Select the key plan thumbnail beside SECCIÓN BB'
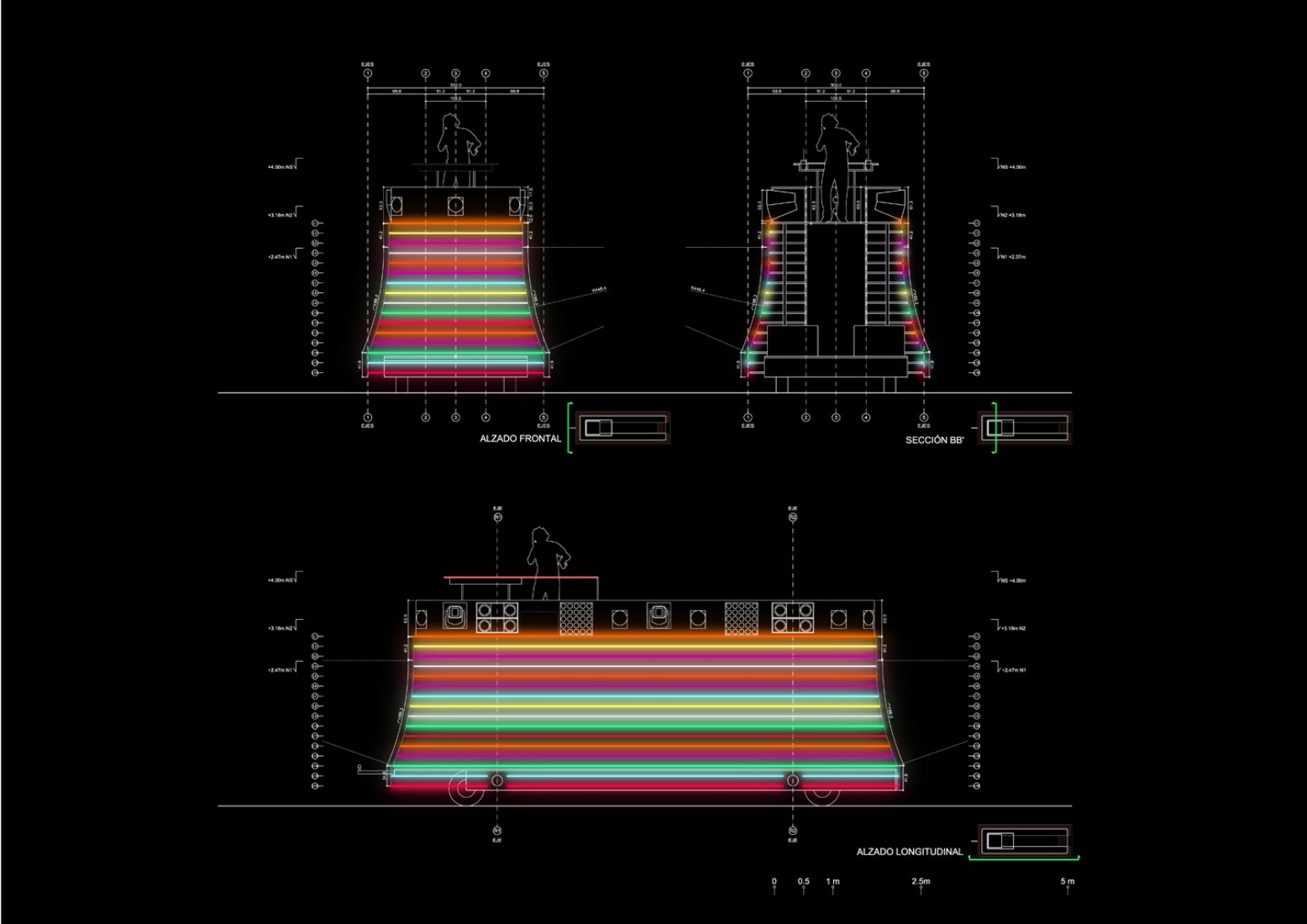The image size is (1307, 924). point(1026,428)
